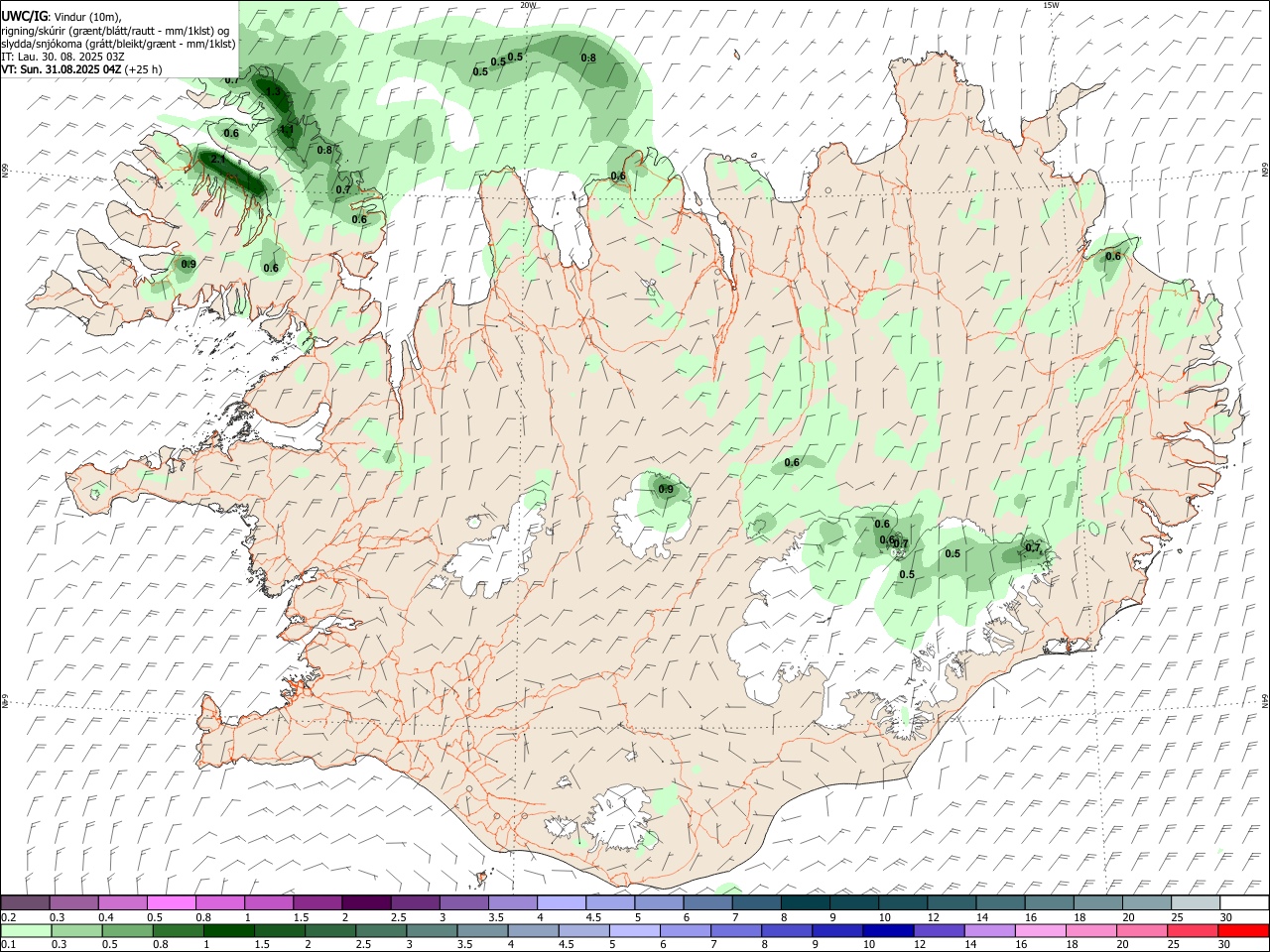Pick light blue snow swatch between 4 and 4.5
This screenshot has height=952, width=1270.
[x=561, y=902]
